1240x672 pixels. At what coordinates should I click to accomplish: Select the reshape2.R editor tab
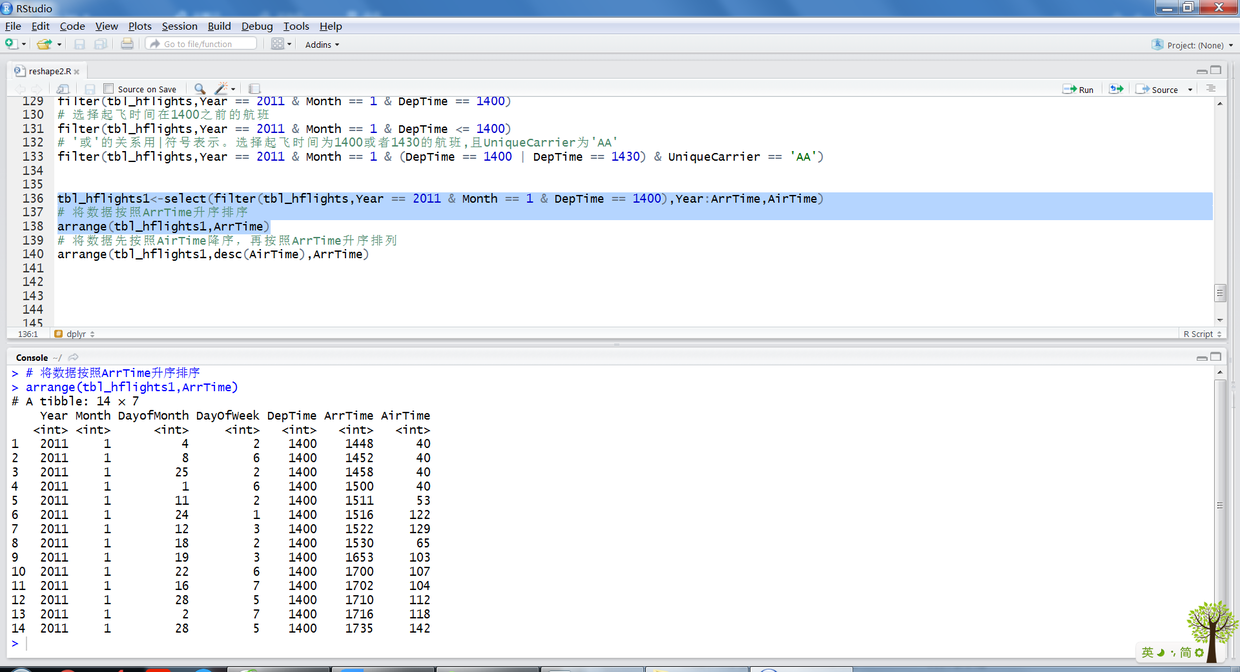(49, 71)
